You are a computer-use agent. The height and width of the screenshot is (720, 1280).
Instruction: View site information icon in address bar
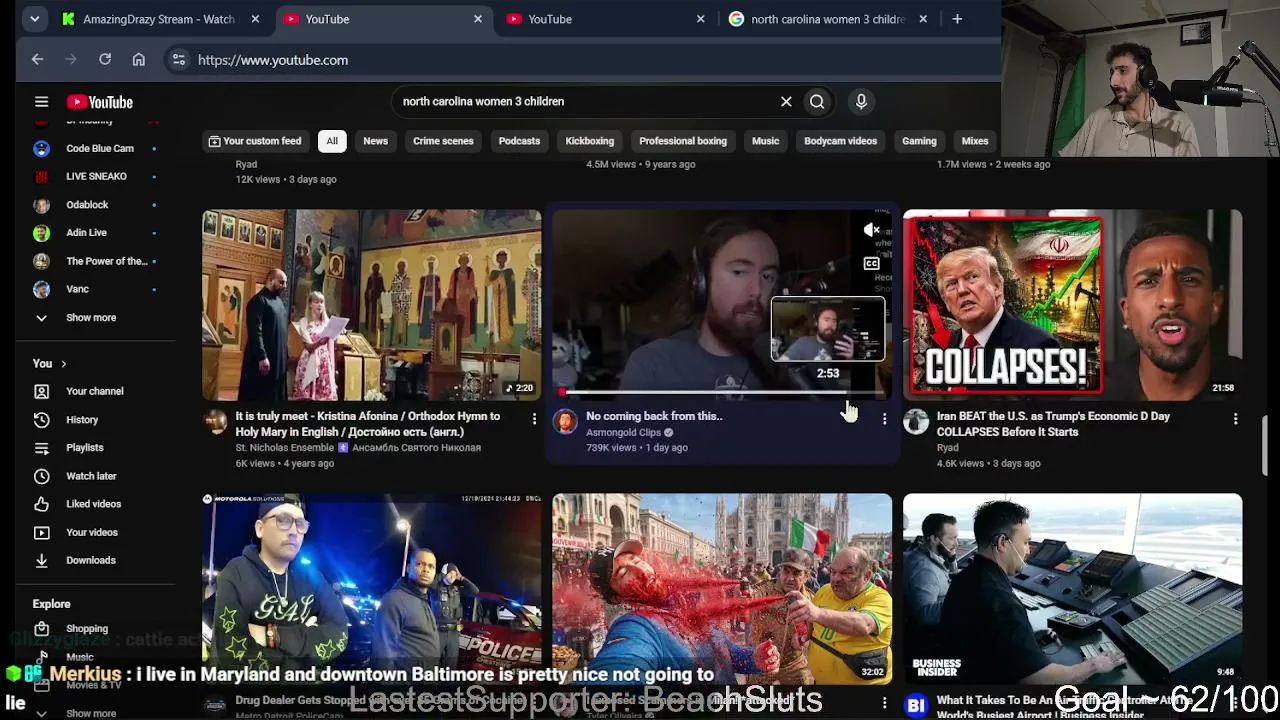[178, 60]
